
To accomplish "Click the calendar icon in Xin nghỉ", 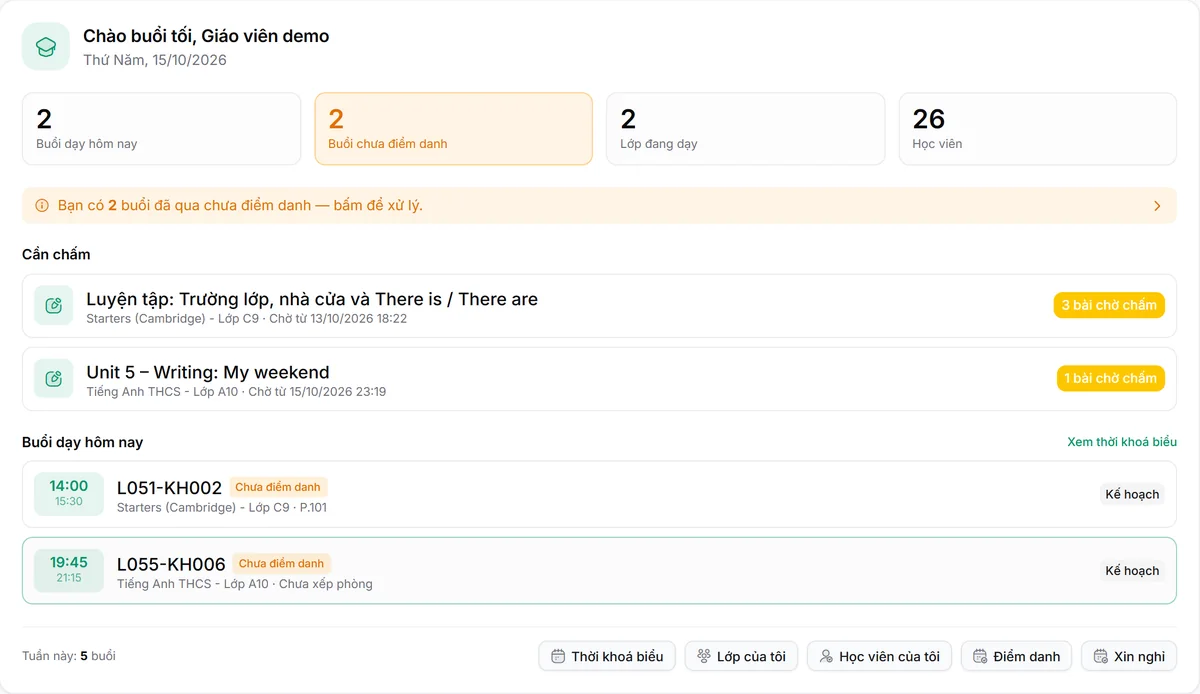I will 1101,657.
